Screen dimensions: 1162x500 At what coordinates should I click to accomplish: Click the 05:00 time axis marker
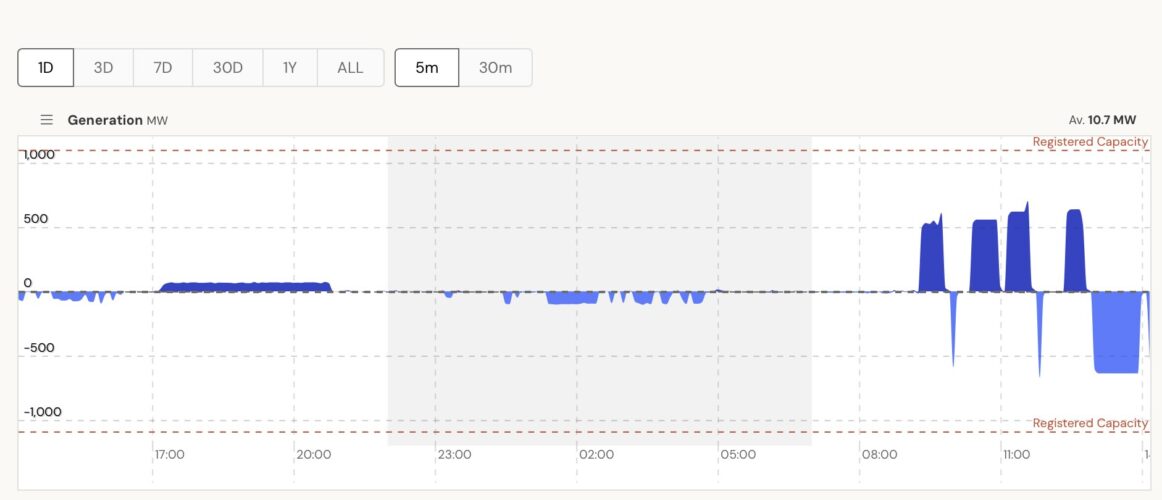point(738,455)
